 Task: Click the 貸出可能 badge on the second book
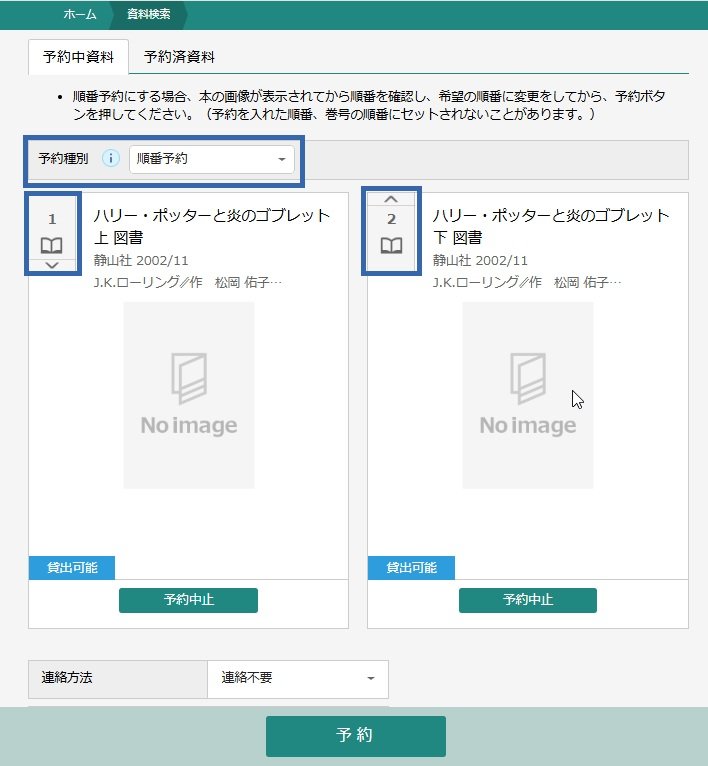coord(411,568)
